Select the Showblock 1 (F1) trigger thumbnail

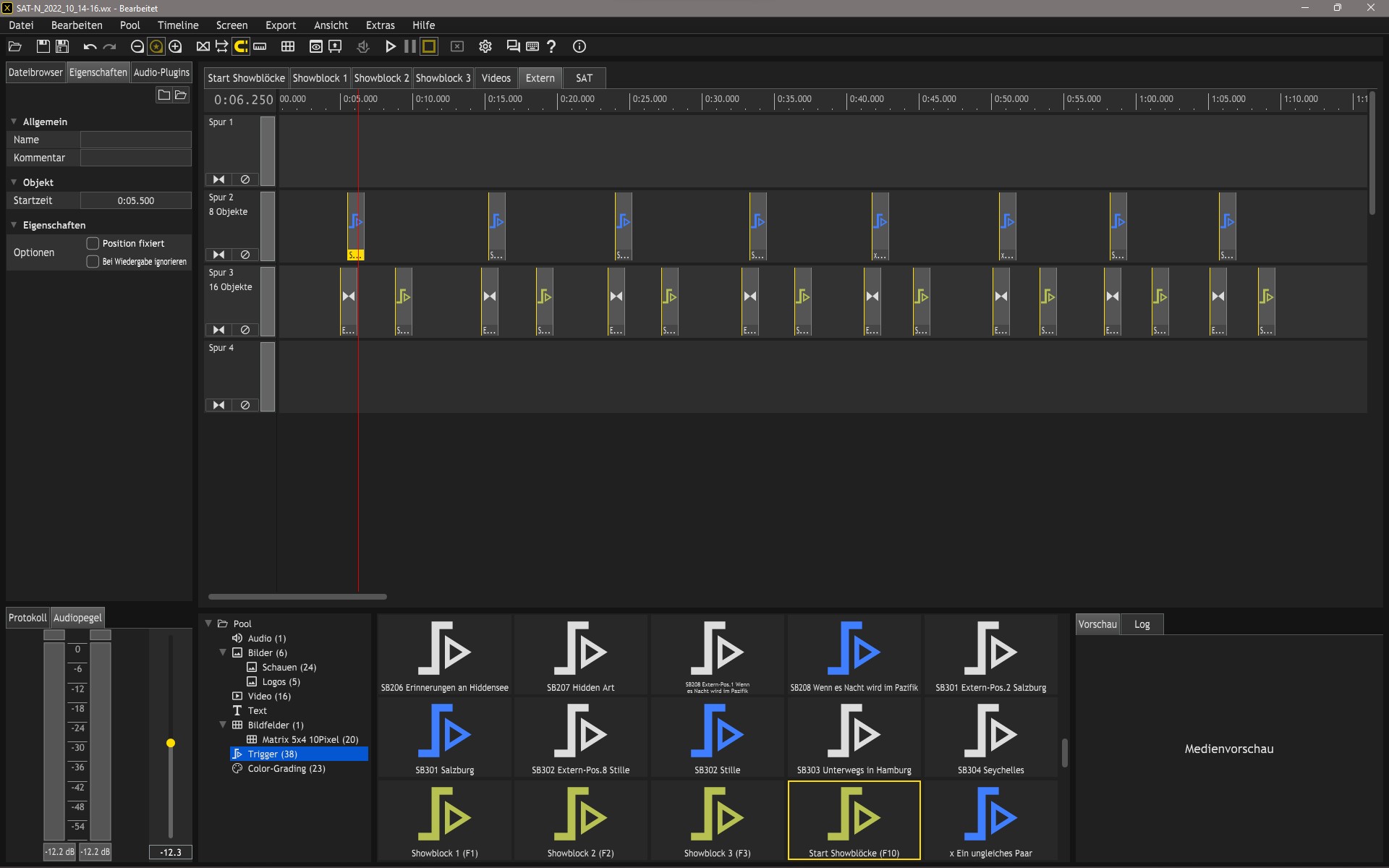pyautogui.click(x=444, y=821)
